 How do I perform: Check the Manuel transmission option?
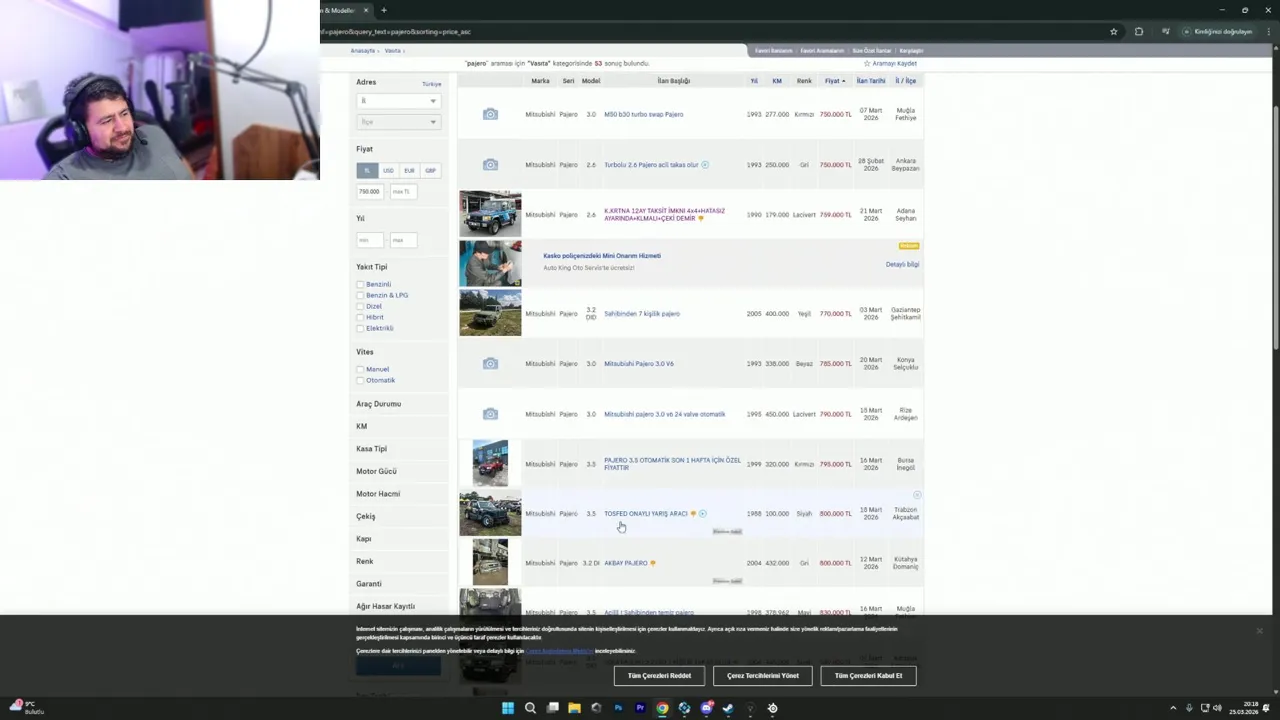point(360,369)
